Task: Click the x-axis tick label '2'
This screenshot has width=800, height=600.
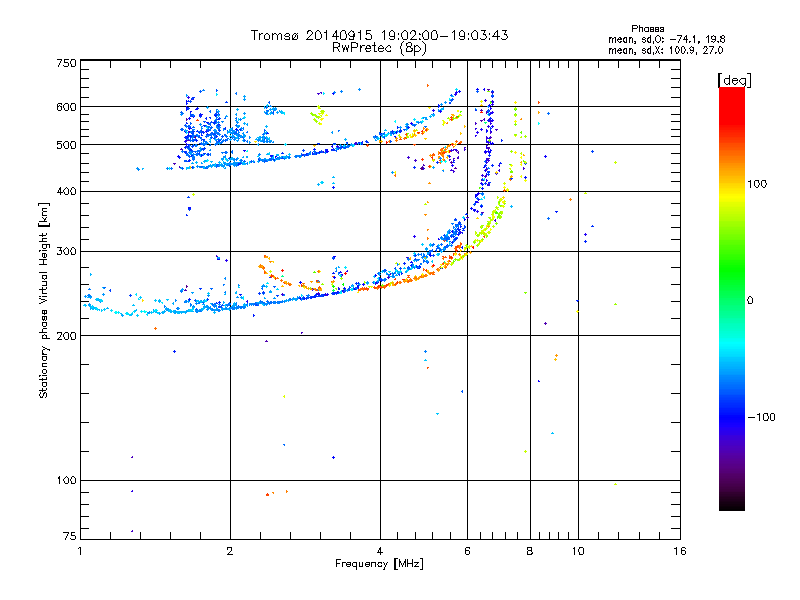Action: click(230, 551)
